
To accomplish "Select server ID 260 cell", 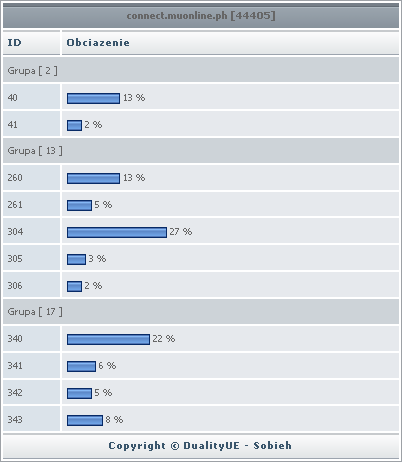I will (x=32, y=178).
